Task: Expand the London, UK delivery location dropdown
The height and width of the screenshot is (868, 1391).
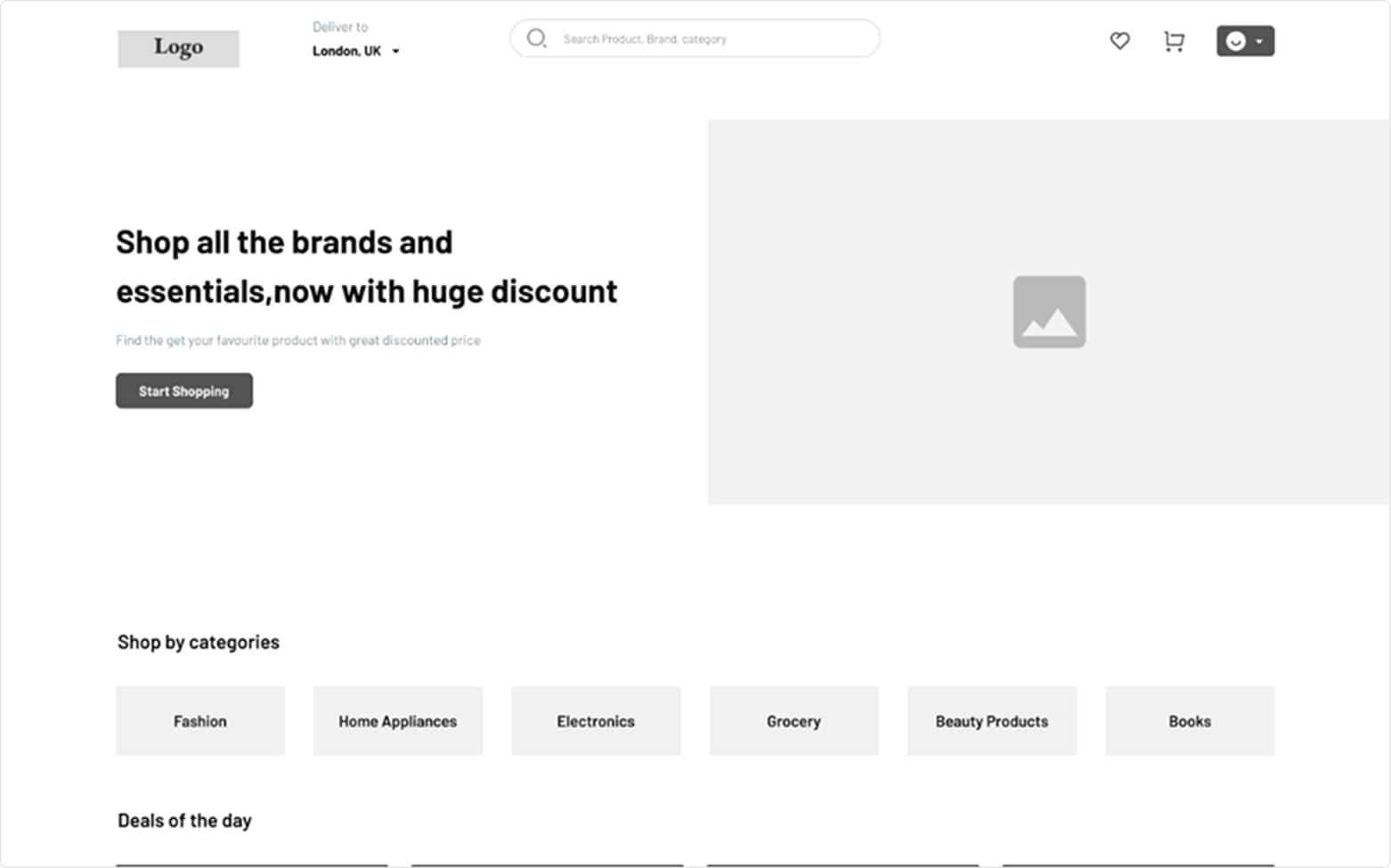Action: 395,52
